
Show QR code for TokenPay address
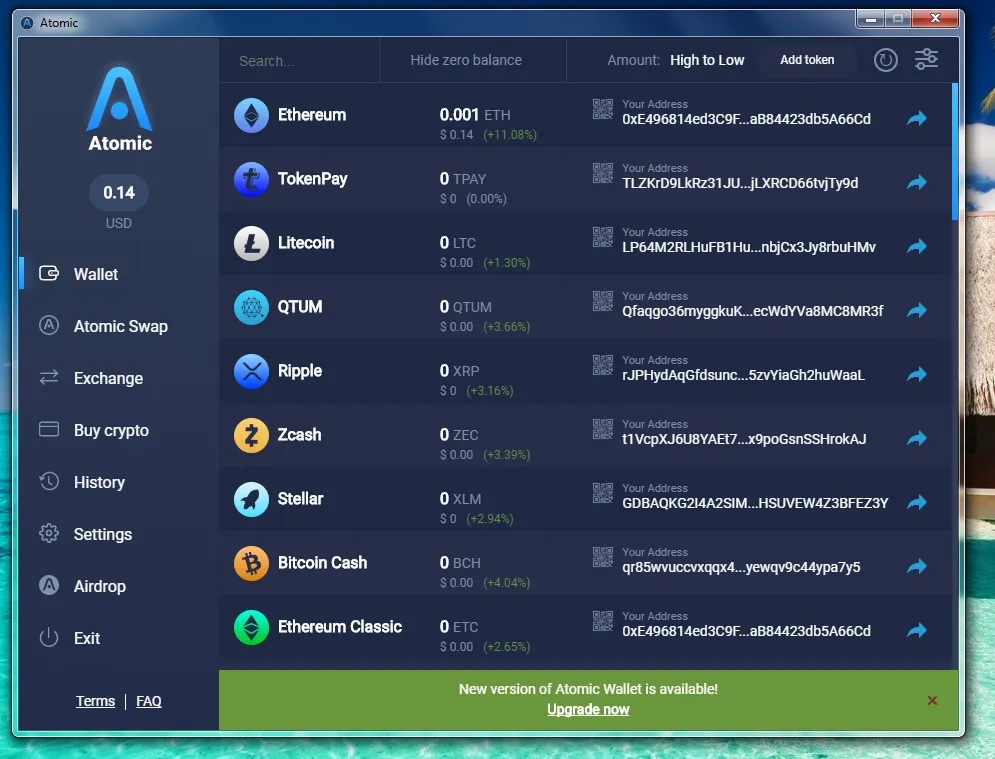[x=603, y=173]
